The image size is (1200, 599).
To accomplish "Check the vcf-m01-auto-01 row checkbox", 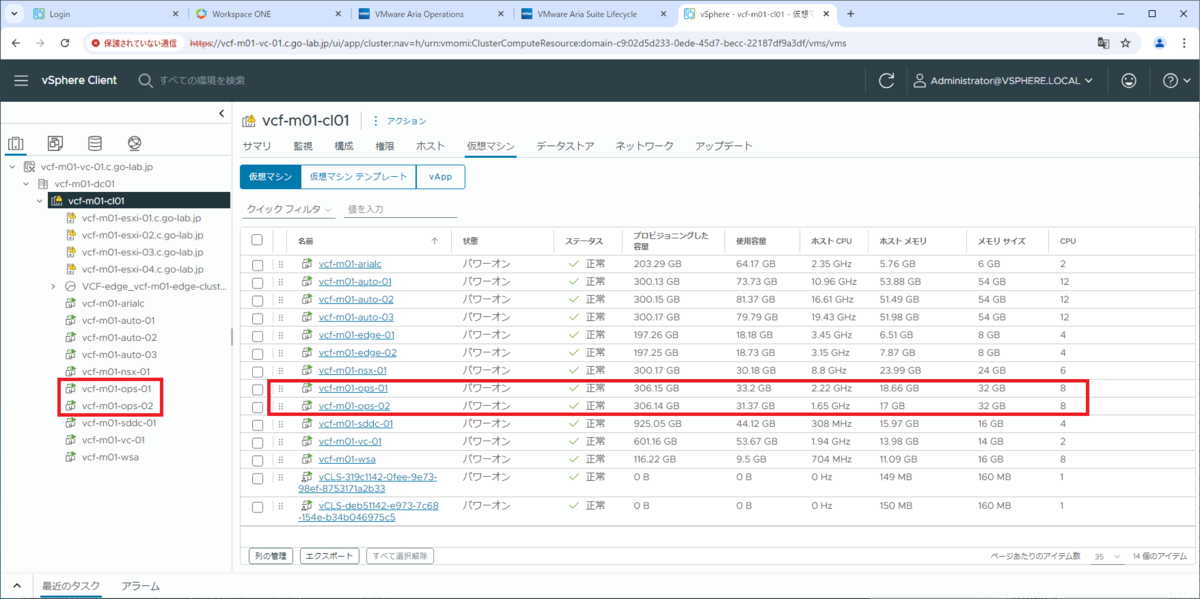I will 257,283.
